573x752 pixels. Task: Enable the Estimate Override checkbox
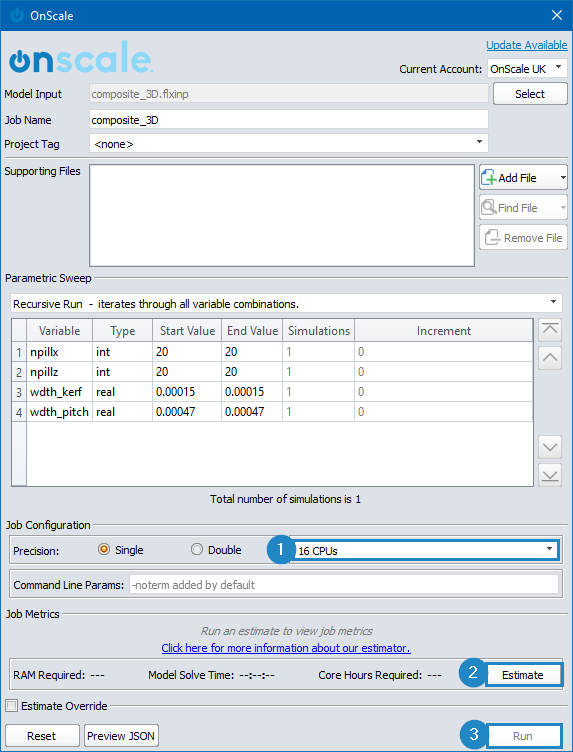[12, 706]
